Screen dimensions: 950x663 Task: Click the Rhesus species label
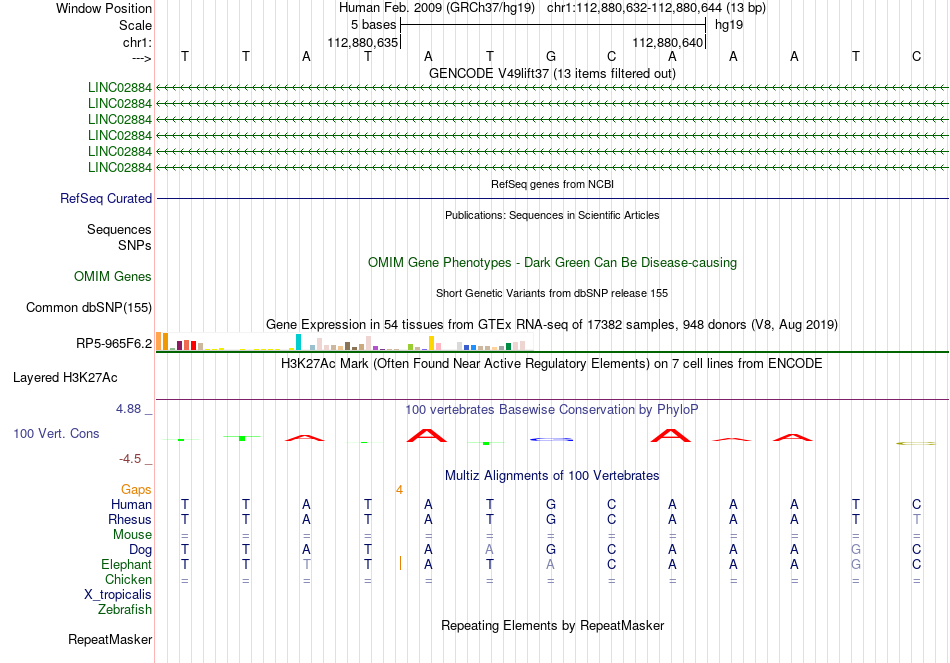[130, 519]
